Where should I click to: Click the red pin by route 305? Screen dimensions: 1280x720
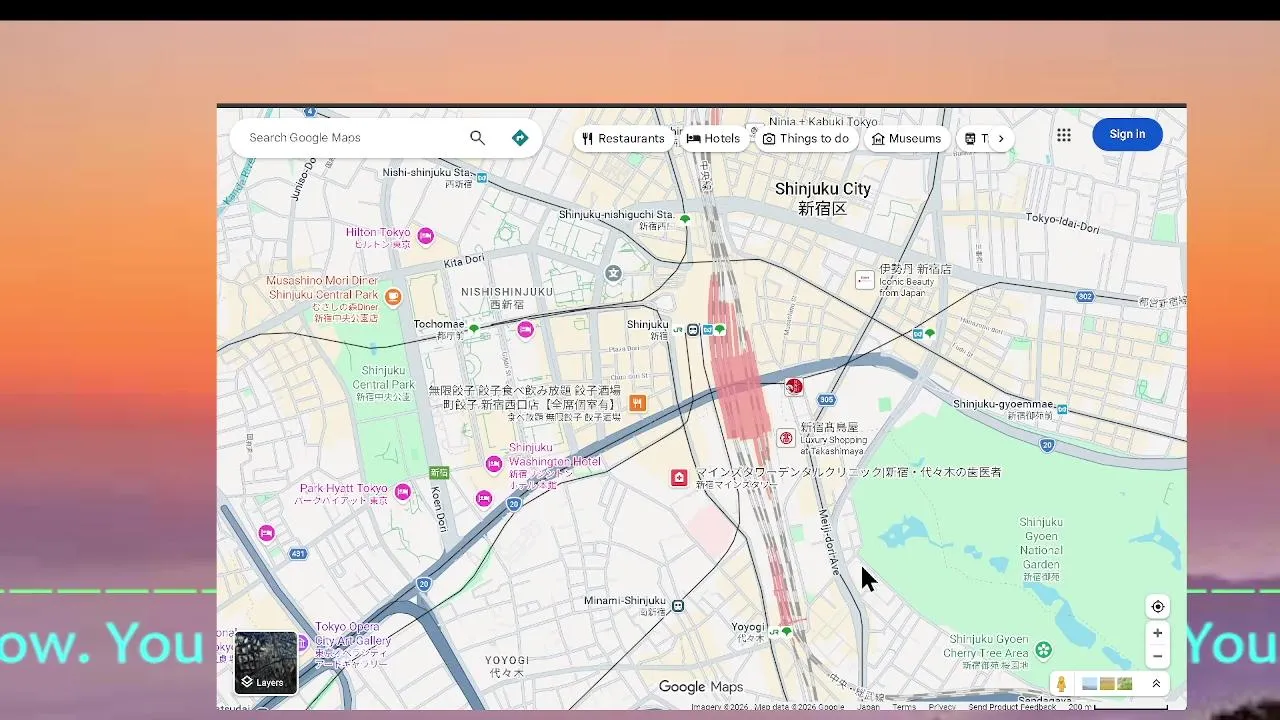[x=794, y=386]
